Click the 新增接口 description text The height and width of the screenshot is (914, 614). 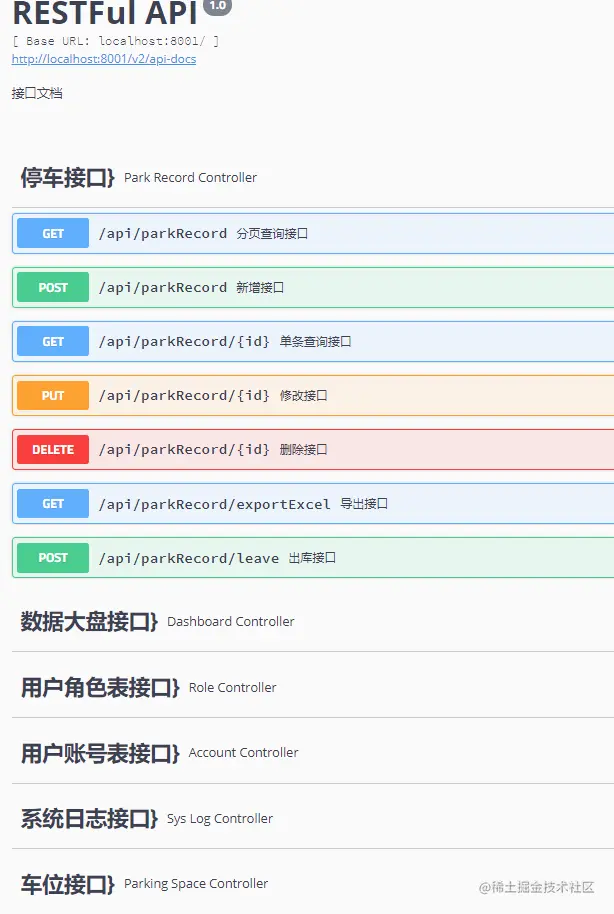(x=260, y=288)
